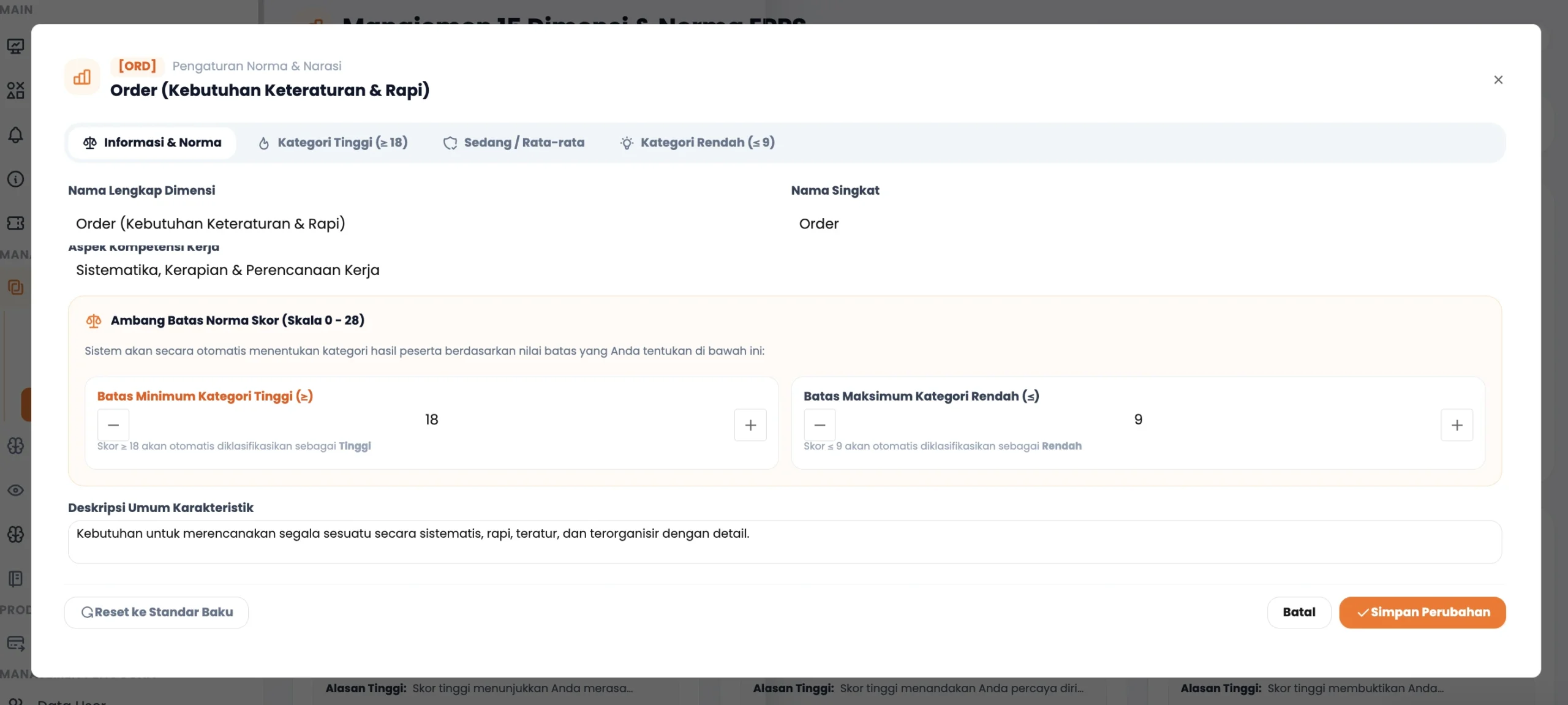Click the shapes category icon in sidebar
1568x705 pixels.
pyautogui.click(x=15, y=90)
